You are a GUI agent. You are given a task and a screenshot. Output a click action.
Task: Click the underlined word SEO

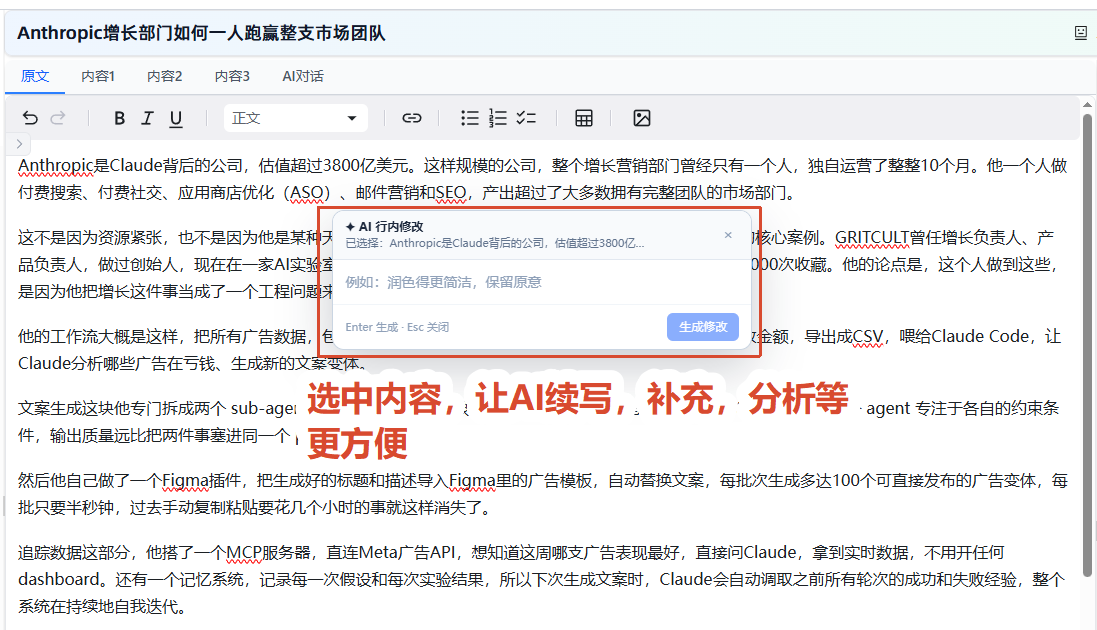451,192
